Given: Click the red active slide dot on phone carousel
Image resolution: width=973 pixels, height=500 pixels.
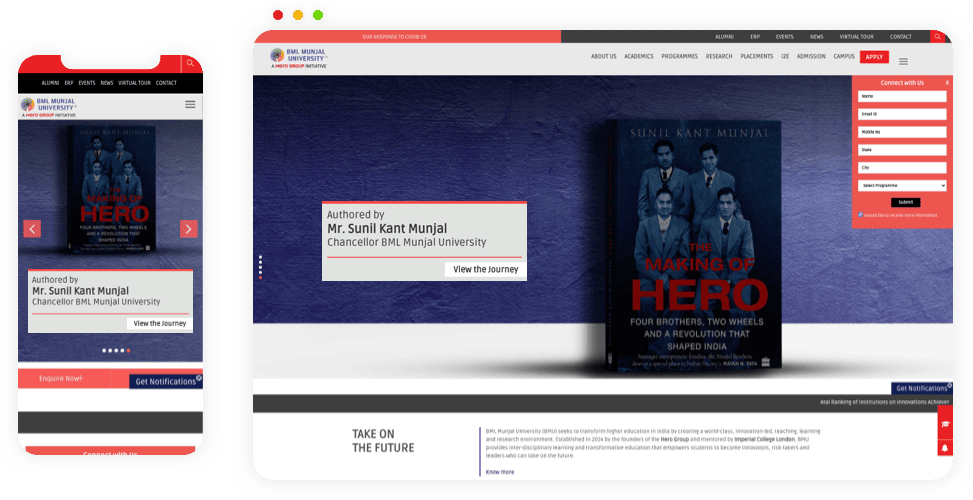Looking at the screenshot, I should click(128, 350).
